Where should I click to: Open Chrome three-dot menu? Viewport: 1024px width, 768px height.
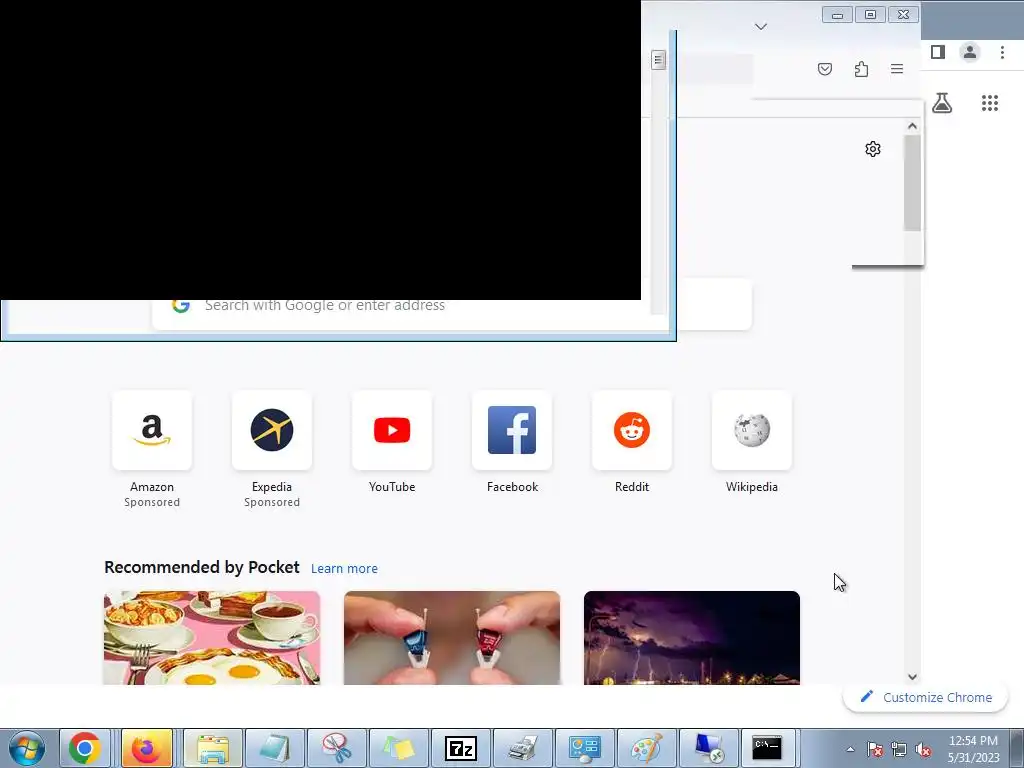point(1002,52)
